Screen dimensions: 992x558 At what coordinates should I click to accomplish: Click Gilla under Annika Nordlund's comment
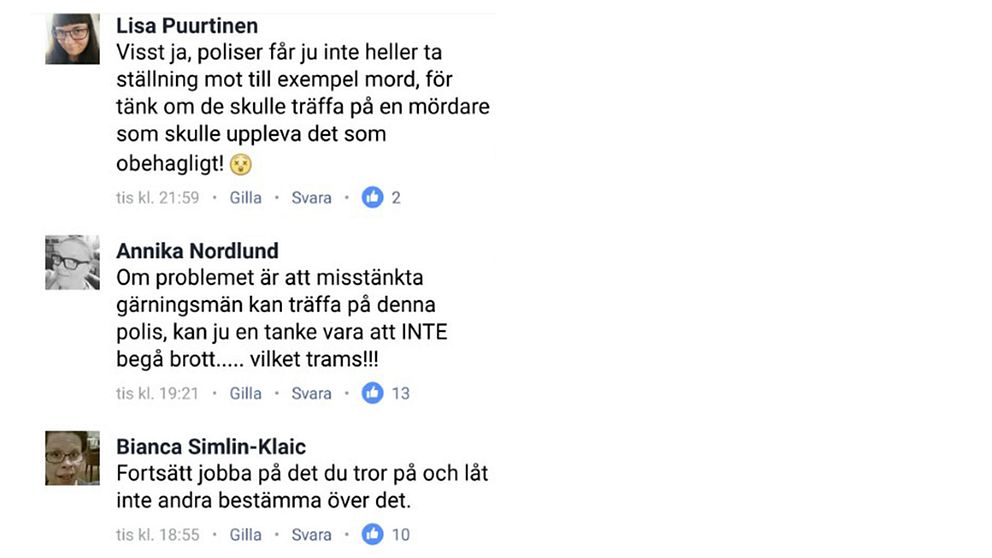tap(245, 394)
